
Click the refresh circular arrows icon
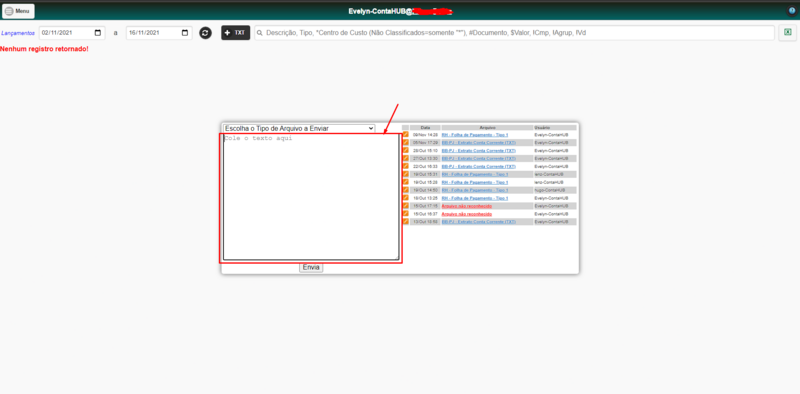(x=205, y=33)
